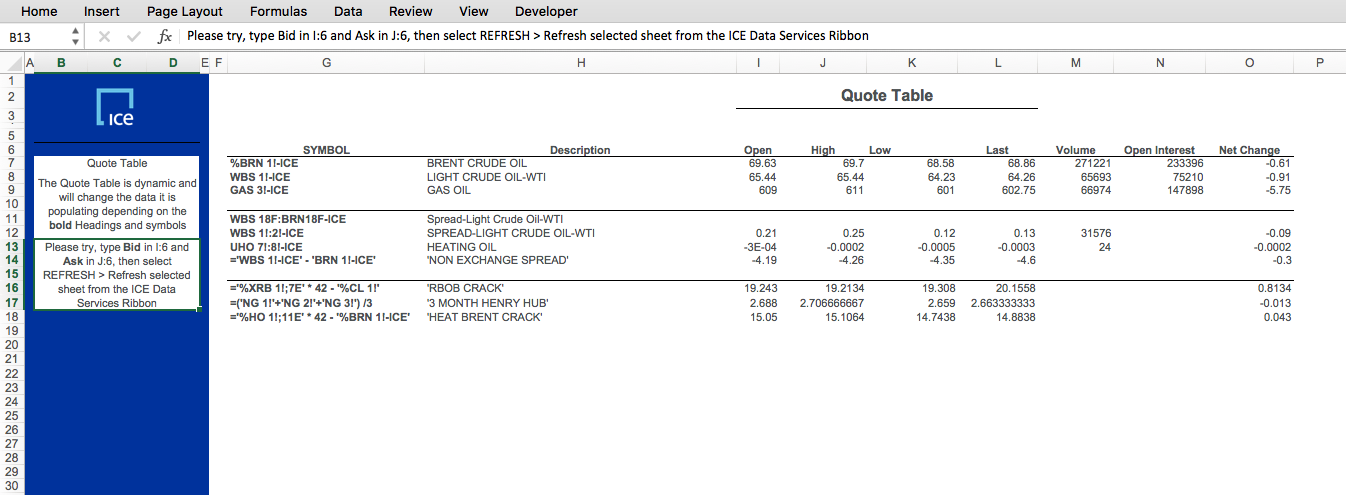Click open interest value 233396
The image size is (1346, 495).
[1185, 162]
